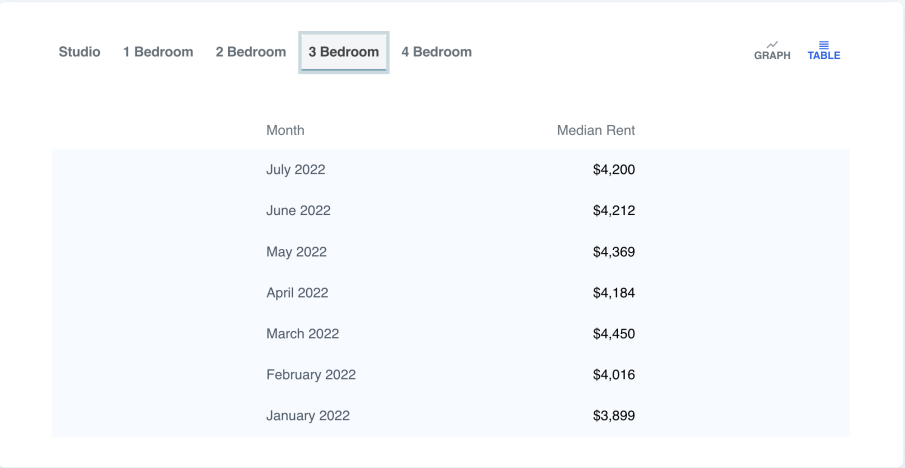Click the $4,369 rent value

tap(614, 252)
